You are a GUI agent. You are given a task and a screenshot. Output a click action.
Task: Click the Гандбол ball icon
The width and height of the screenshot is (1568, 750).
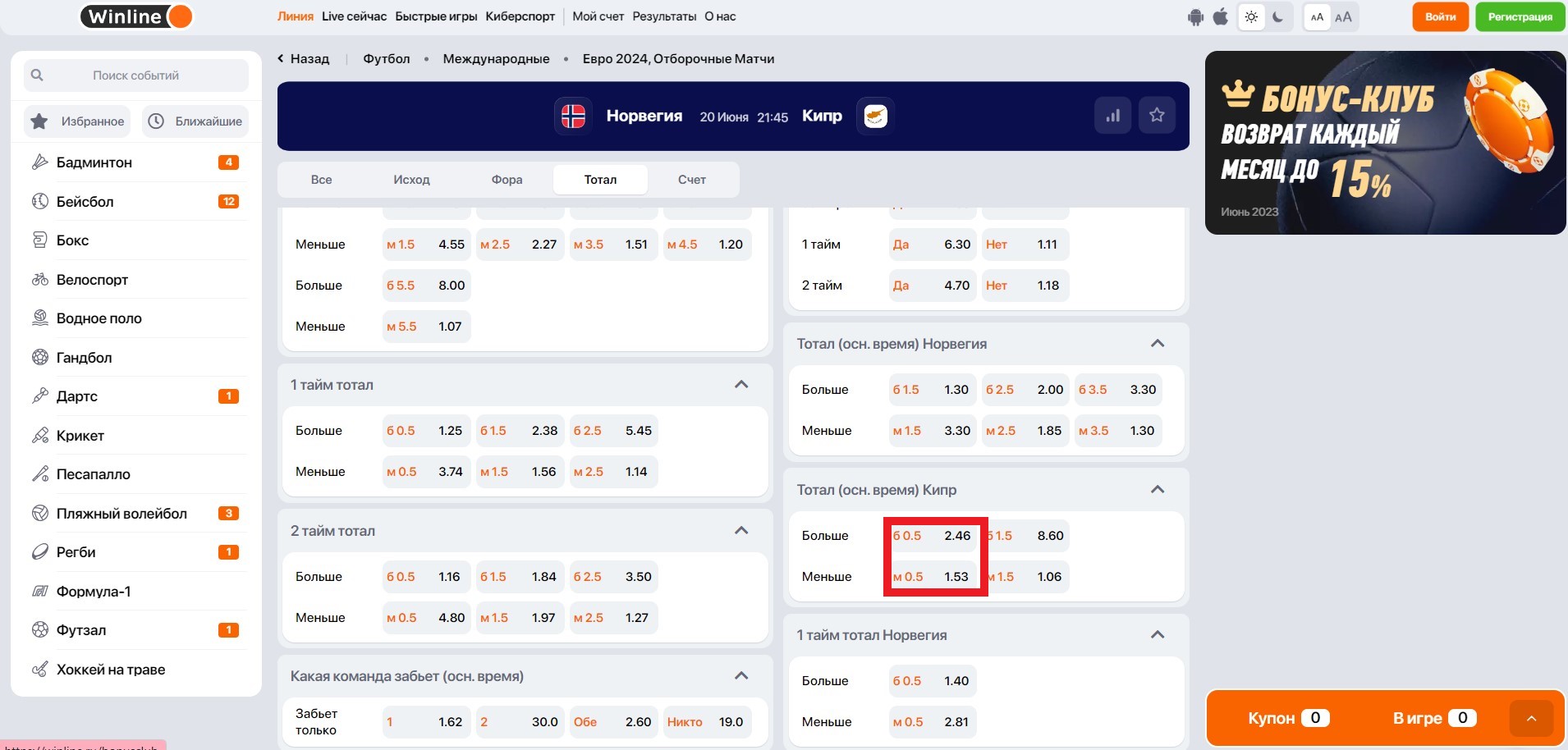click(x=39, y=357)
